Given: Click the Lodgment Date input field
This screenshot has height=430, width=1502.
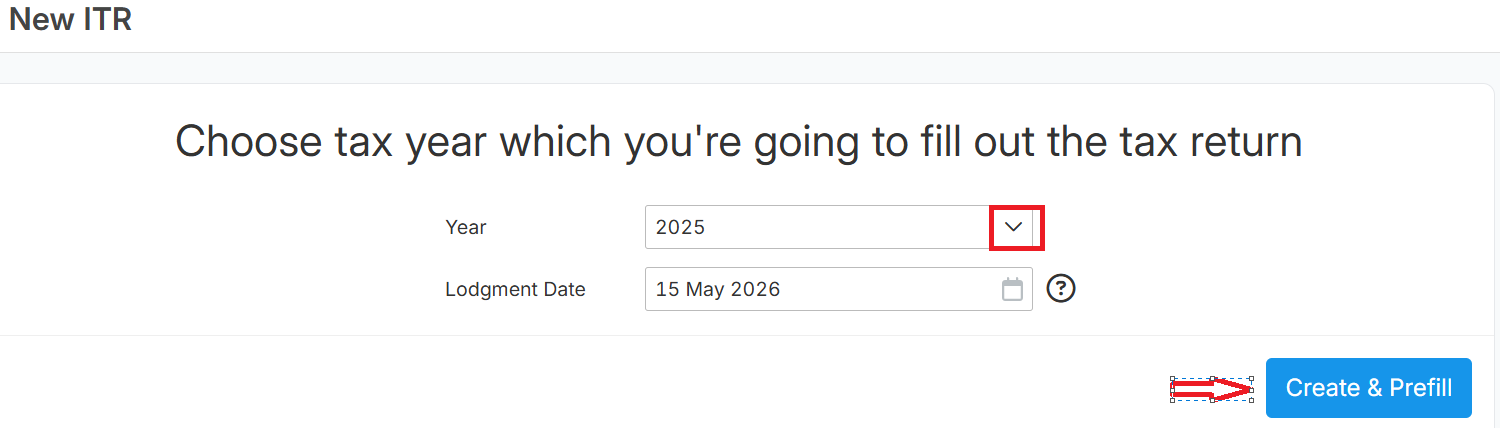Looking at the screenshot, I should 839,289.
